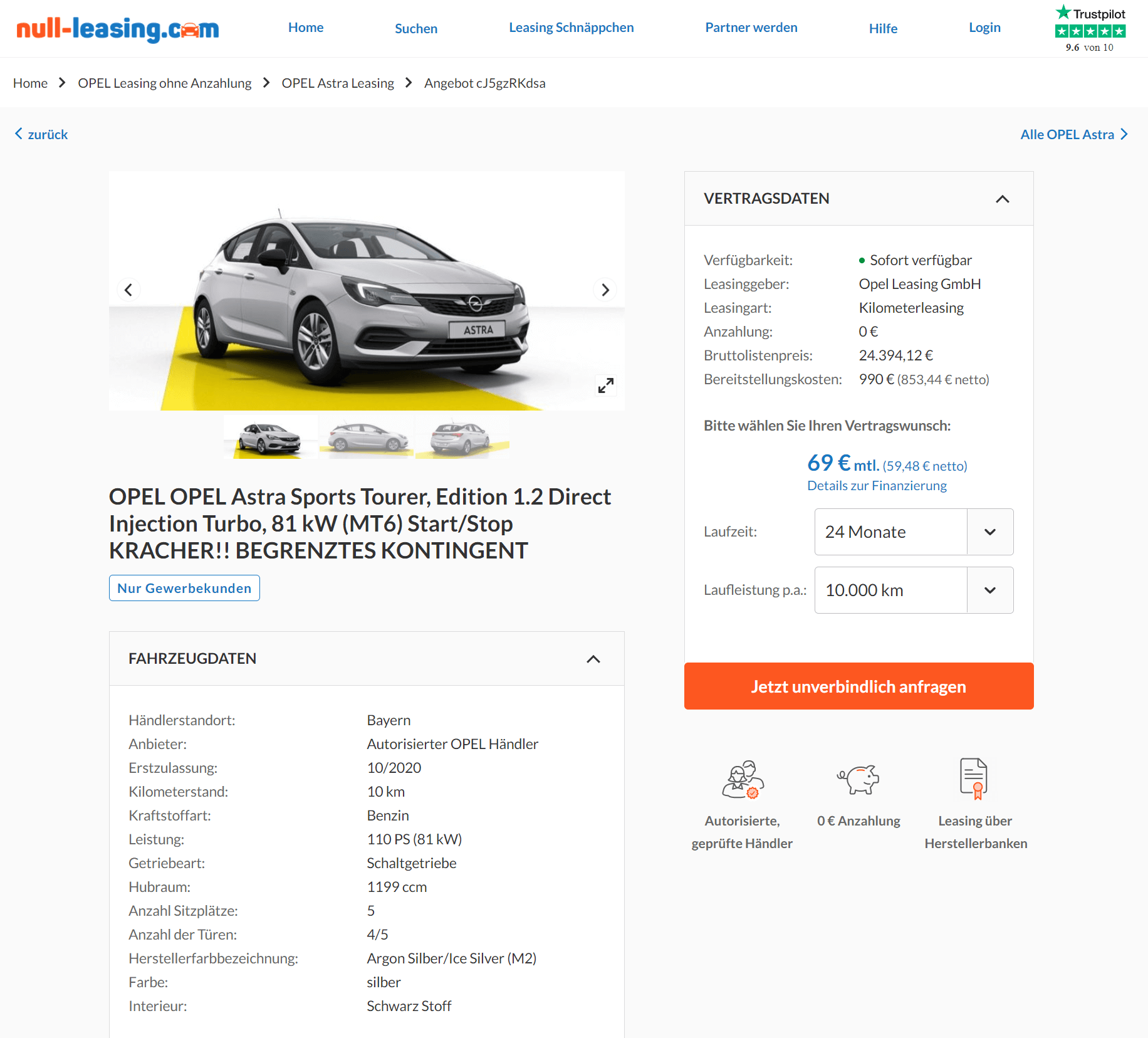Open fullscreen image expand icon
1148x1038 pixels.
coord(605,385)
